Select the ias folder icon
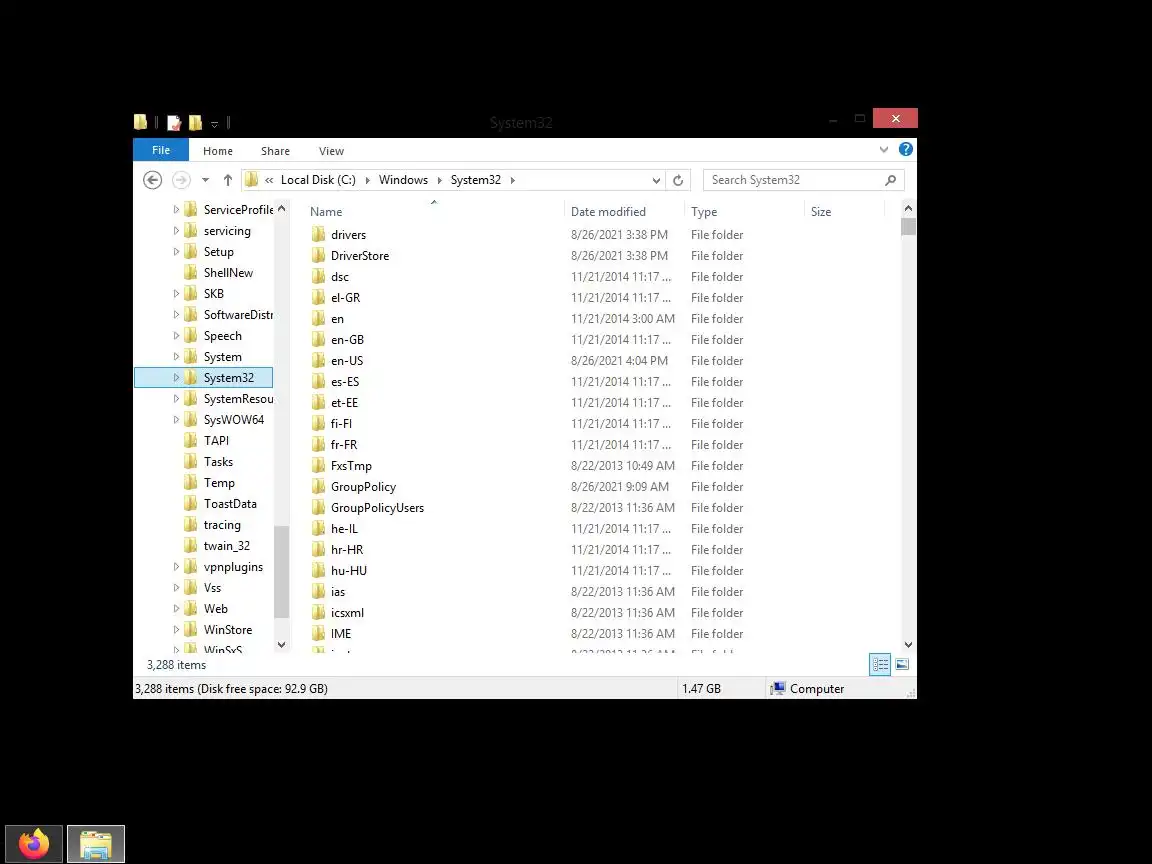 [318, 591]
